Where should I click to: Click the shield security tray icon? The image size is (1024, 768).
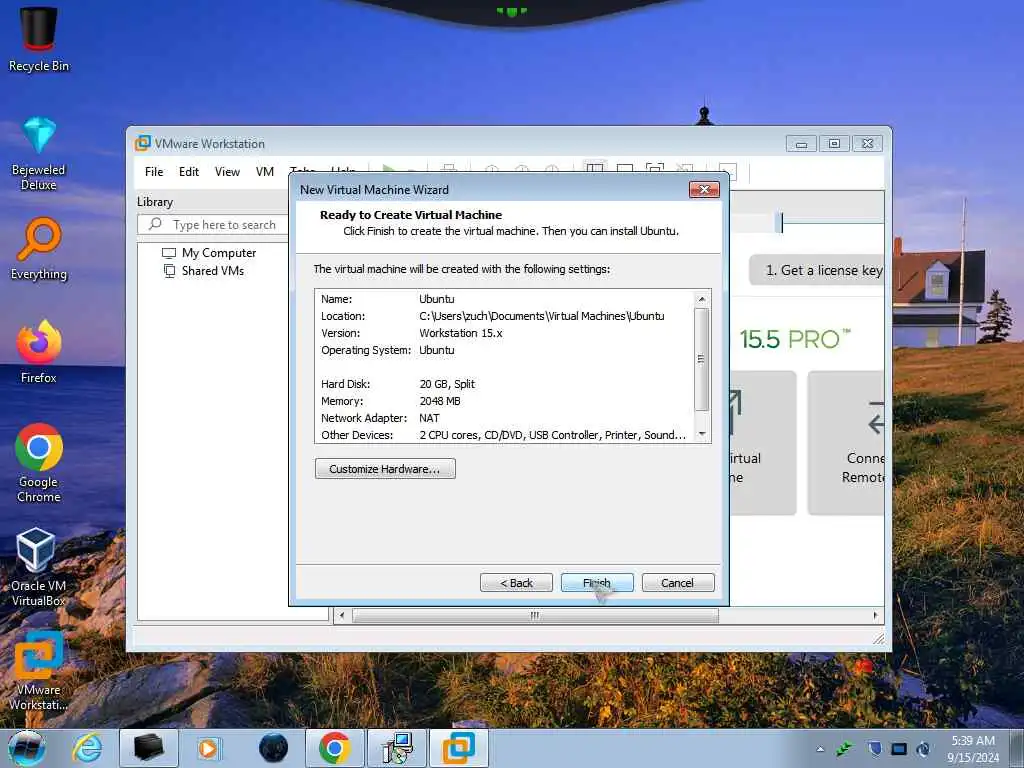874,749
